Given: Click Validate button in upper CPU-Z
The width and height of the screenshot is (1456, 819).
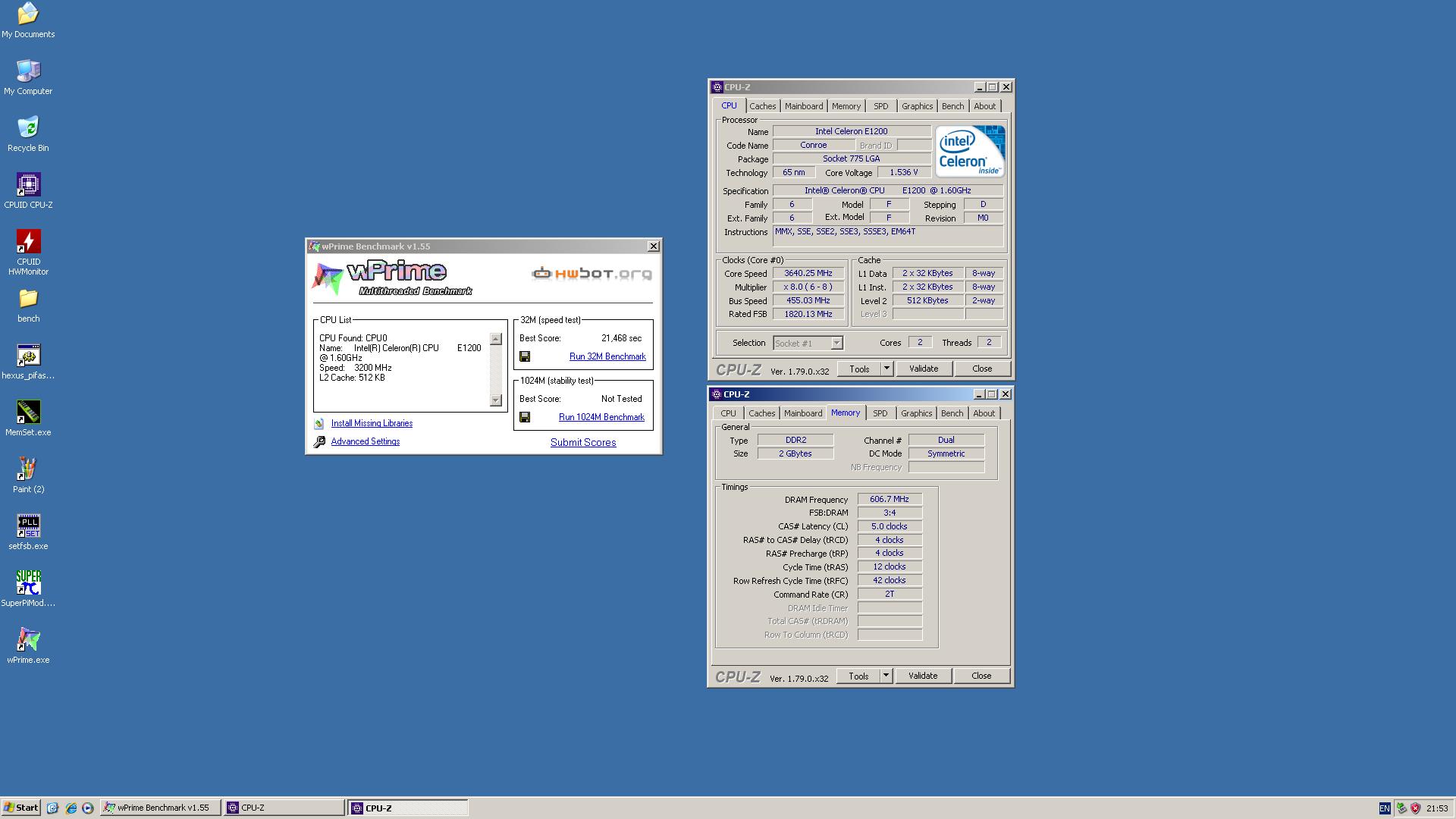Looking at the screenshot, I should pyautogui.click(x=923, y=369).
